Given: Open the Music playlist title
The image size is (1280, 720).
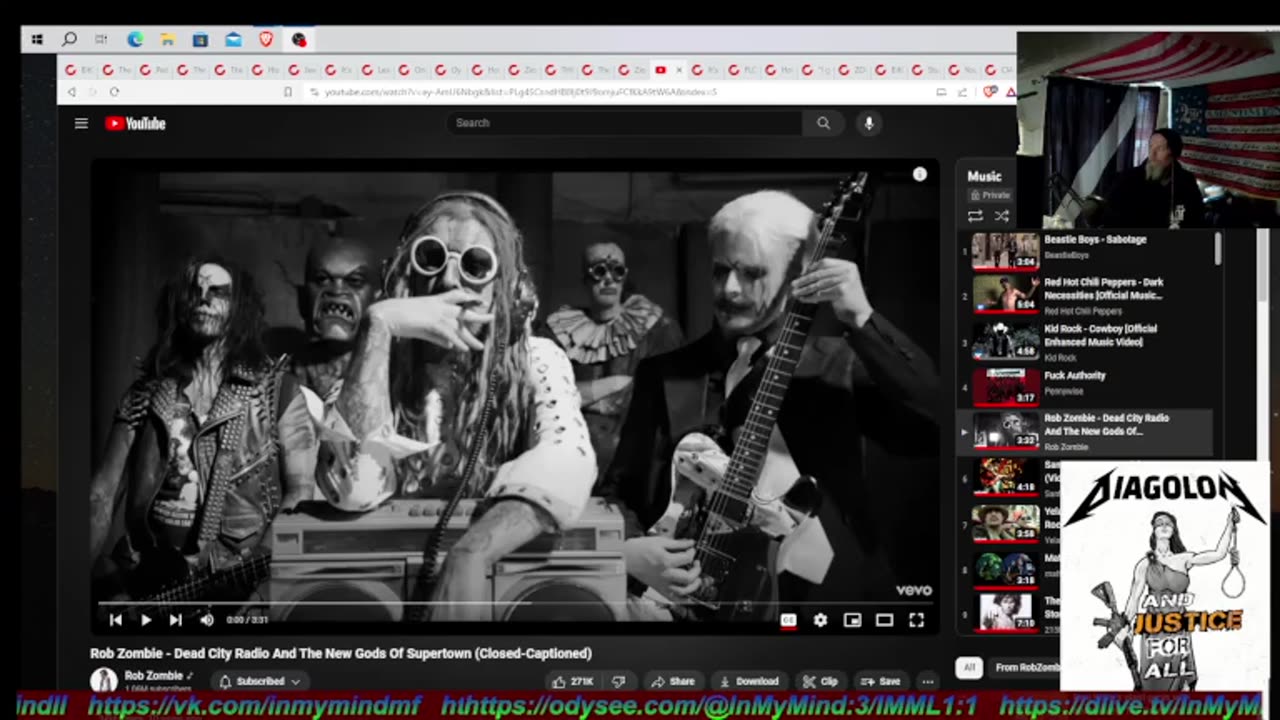Looking at the screenshot, I should (x=984, y=176).
